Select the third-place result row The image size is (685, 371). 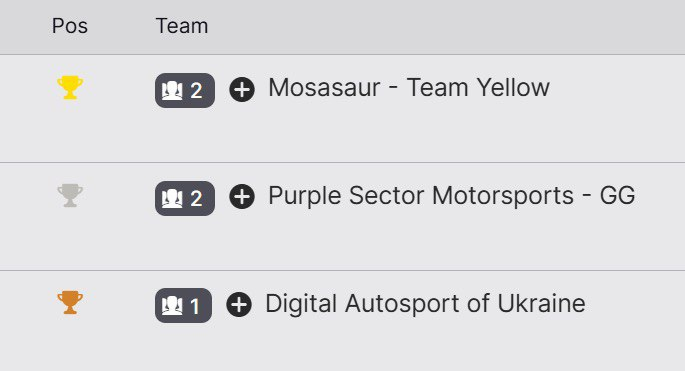click(342, 321)
